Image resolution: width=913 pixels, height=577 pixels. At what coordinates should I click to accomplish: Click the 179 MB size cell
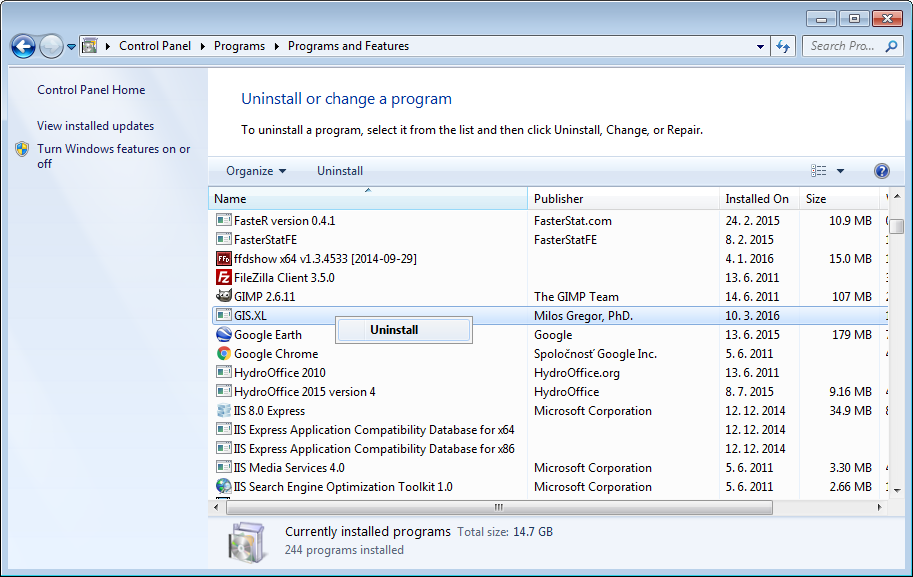click(x=851, y=335)
